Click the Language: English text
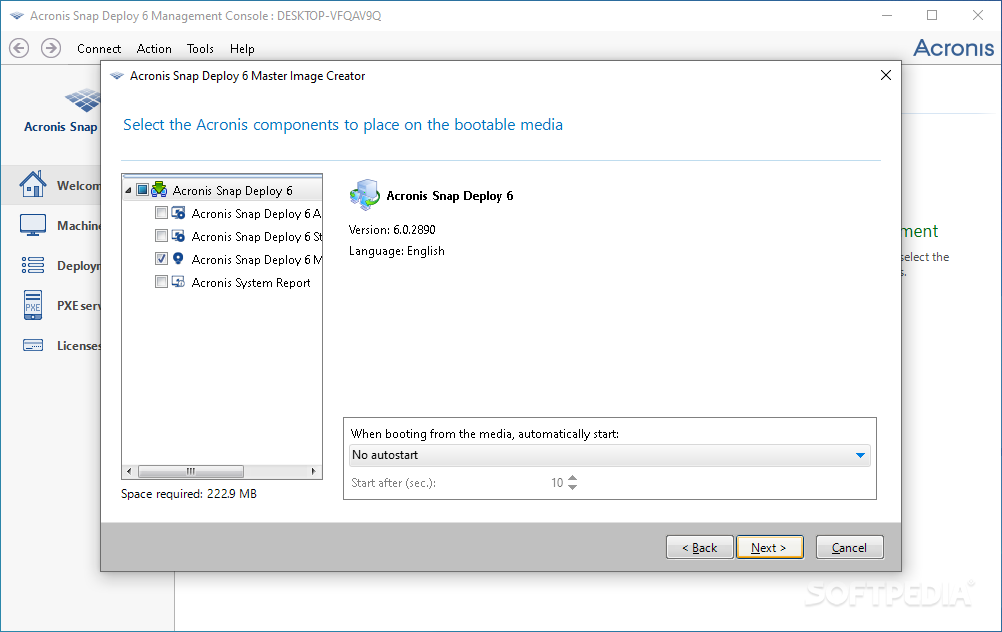The image size is (1002, 632). 396,251
